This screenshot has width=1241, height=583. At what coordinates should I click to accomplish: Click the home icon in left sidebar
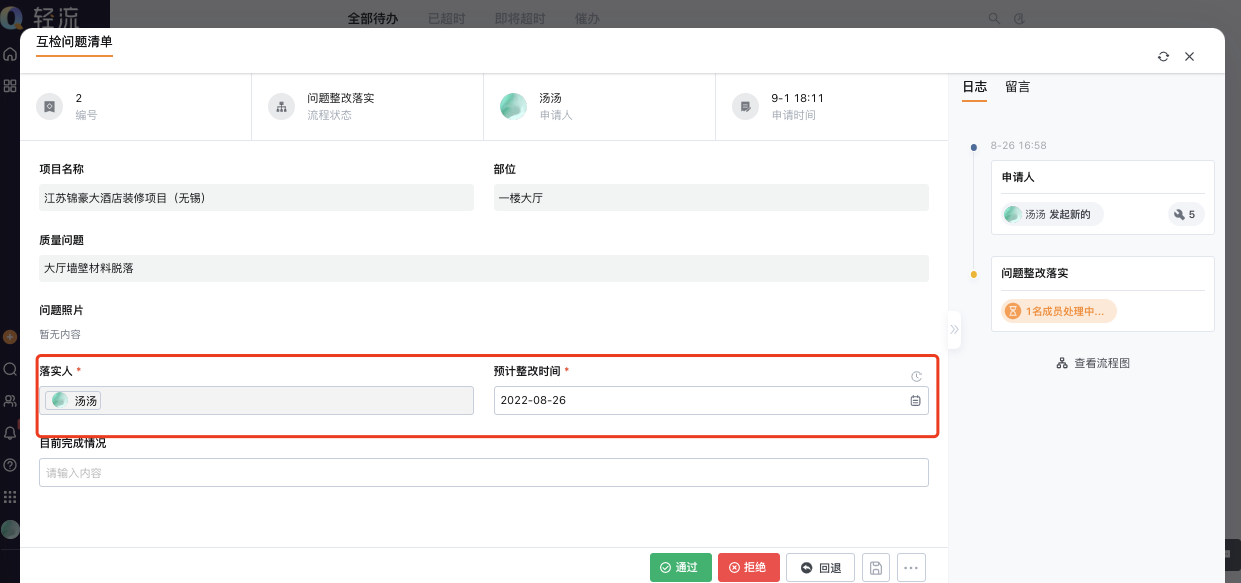click(x=10, y=54)
